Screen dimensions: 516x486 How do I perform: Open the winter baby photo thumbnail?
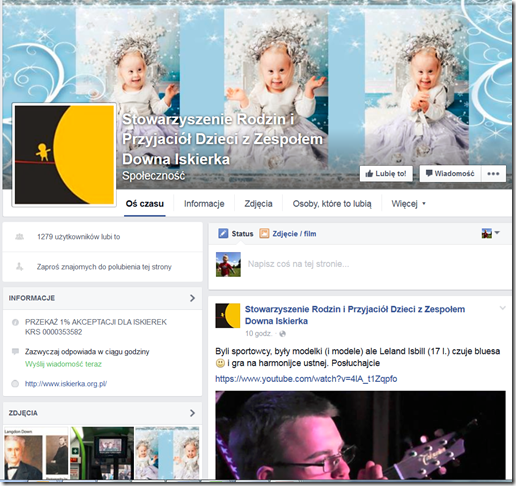click(167, 453)
